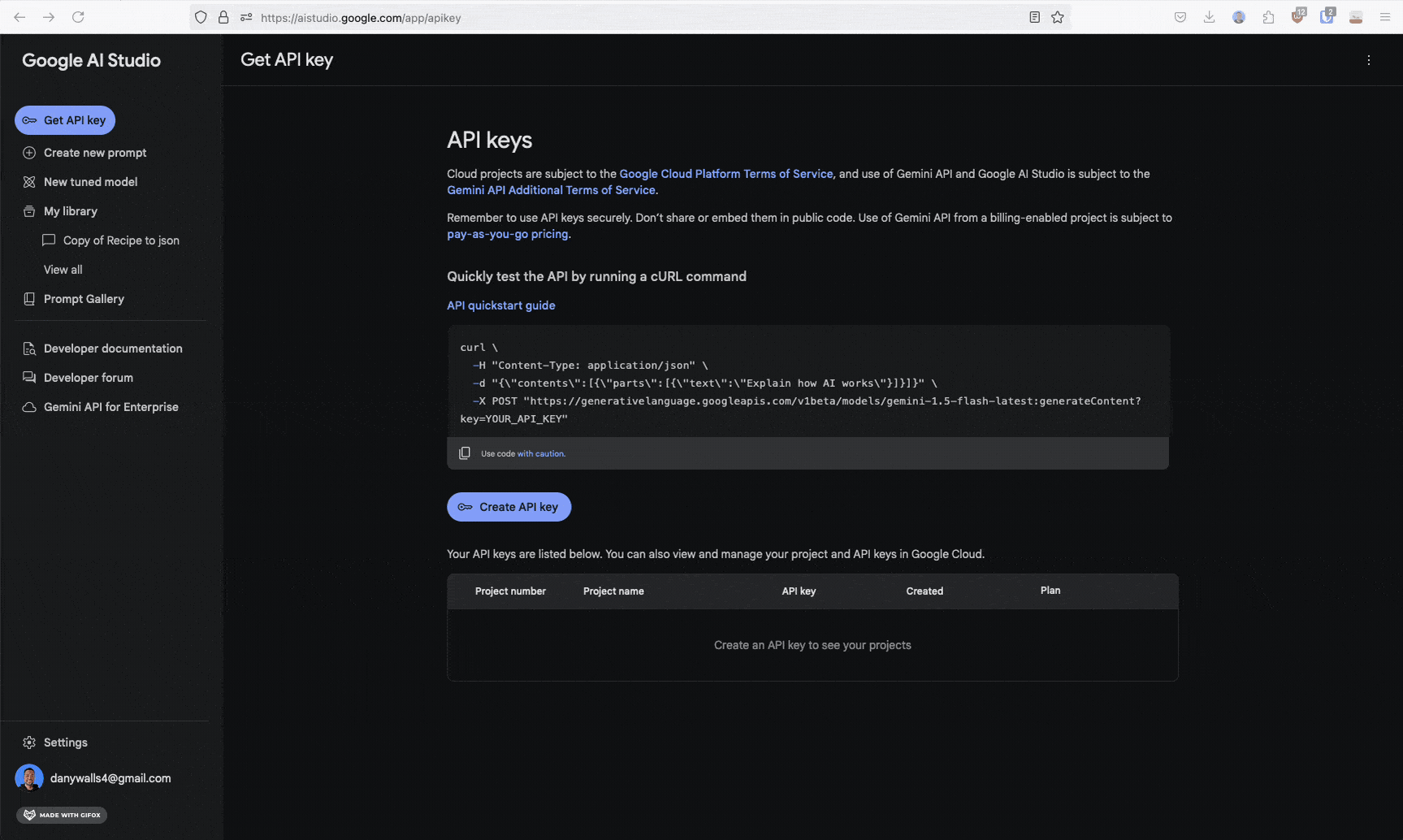Screen dimensions: 1403x840
Task: Open Prompt Gallery
Action: (x=84, y=299)
